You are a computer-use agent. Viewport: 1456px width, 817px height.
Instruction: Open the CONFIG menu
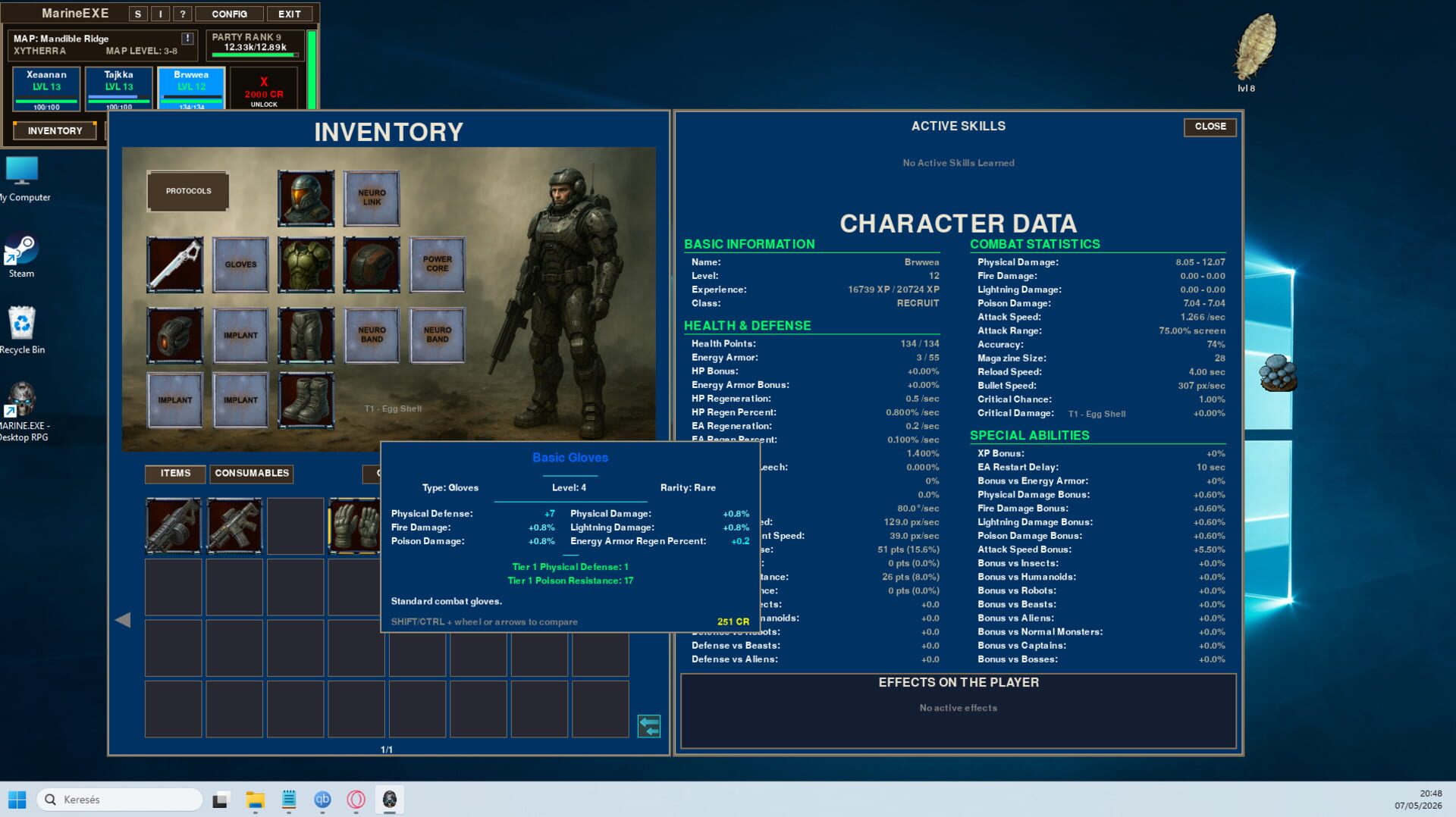[x=229, y=14]
